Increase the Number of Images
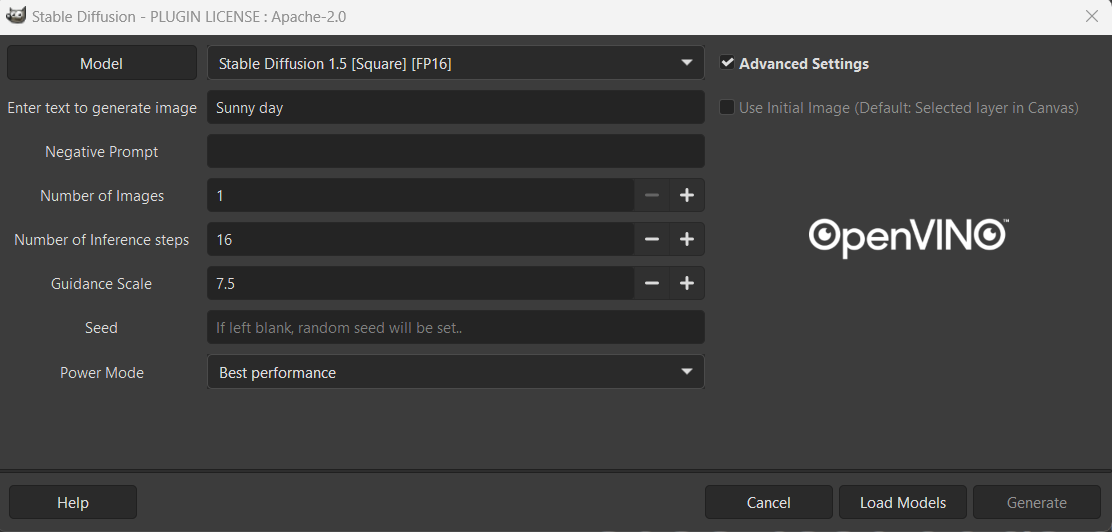This screenshot has width=1112, height=532. (686, 196)
